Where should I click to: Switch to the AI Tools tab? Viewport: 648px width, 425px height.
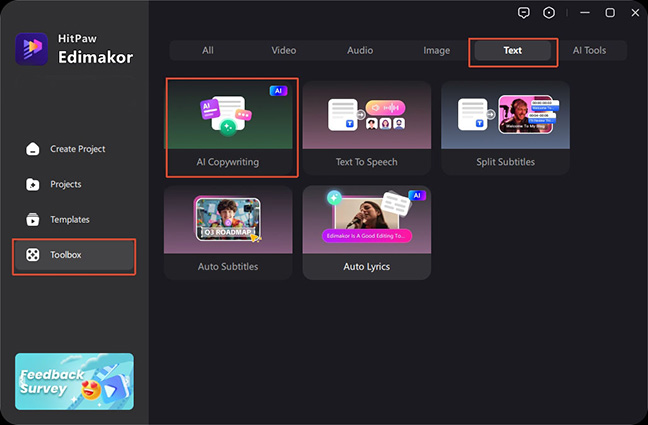coord(589,50)
